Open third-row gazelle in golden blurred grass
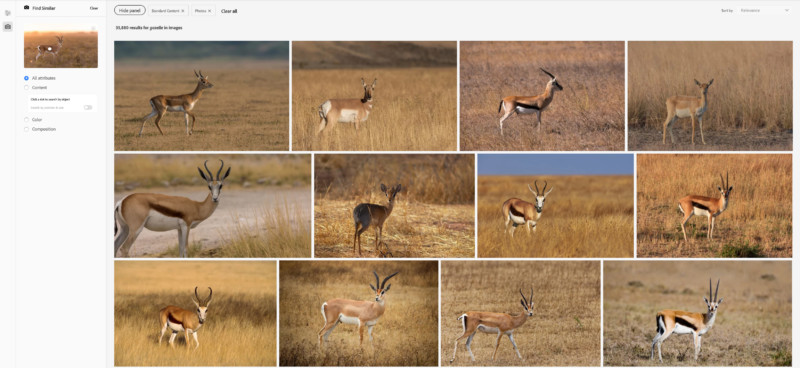 195,313
